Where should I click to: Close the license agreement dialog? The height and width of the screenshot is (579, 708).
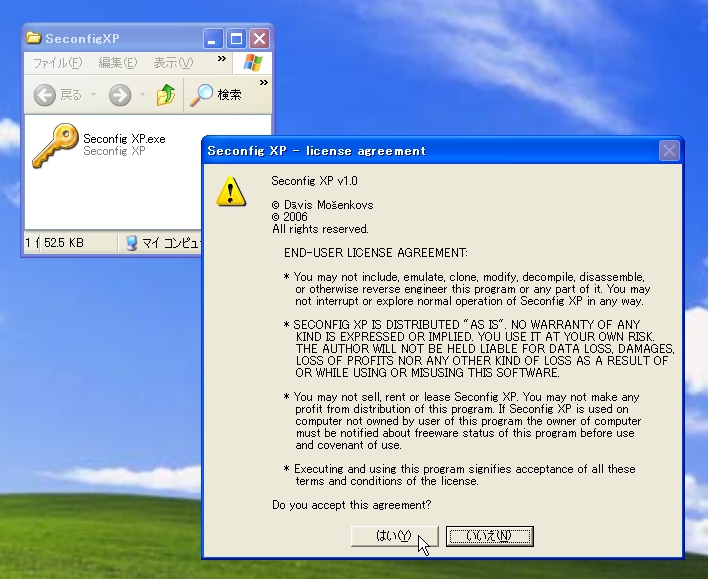point(669,151)
